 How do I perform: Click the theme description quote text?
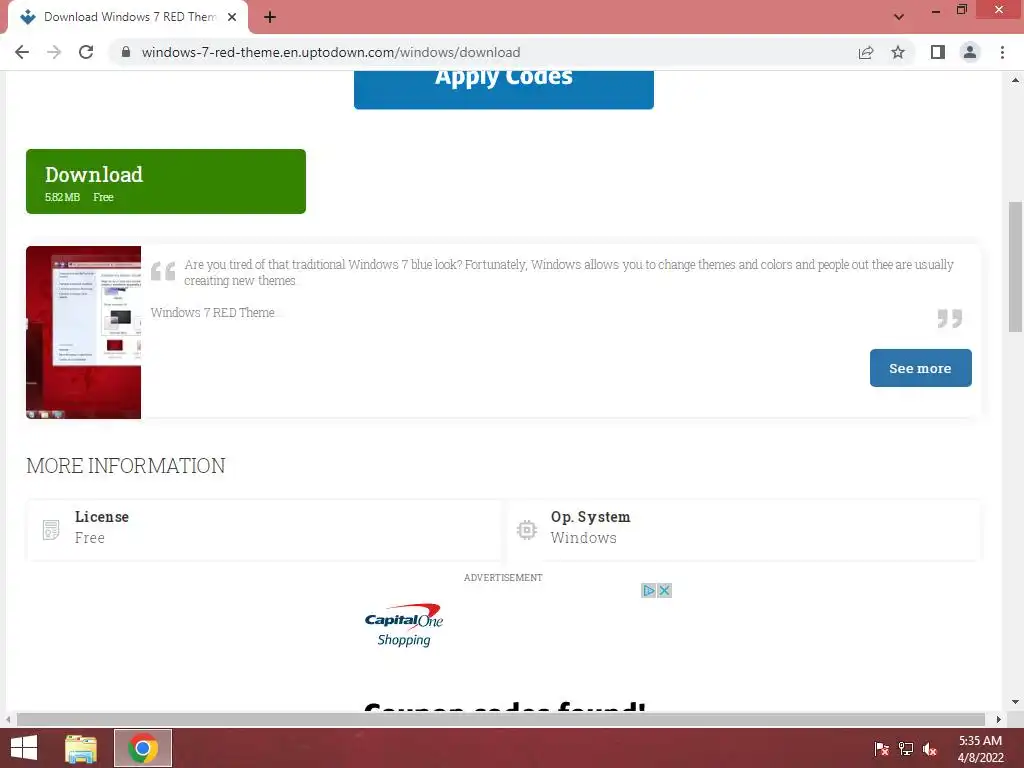569,272
